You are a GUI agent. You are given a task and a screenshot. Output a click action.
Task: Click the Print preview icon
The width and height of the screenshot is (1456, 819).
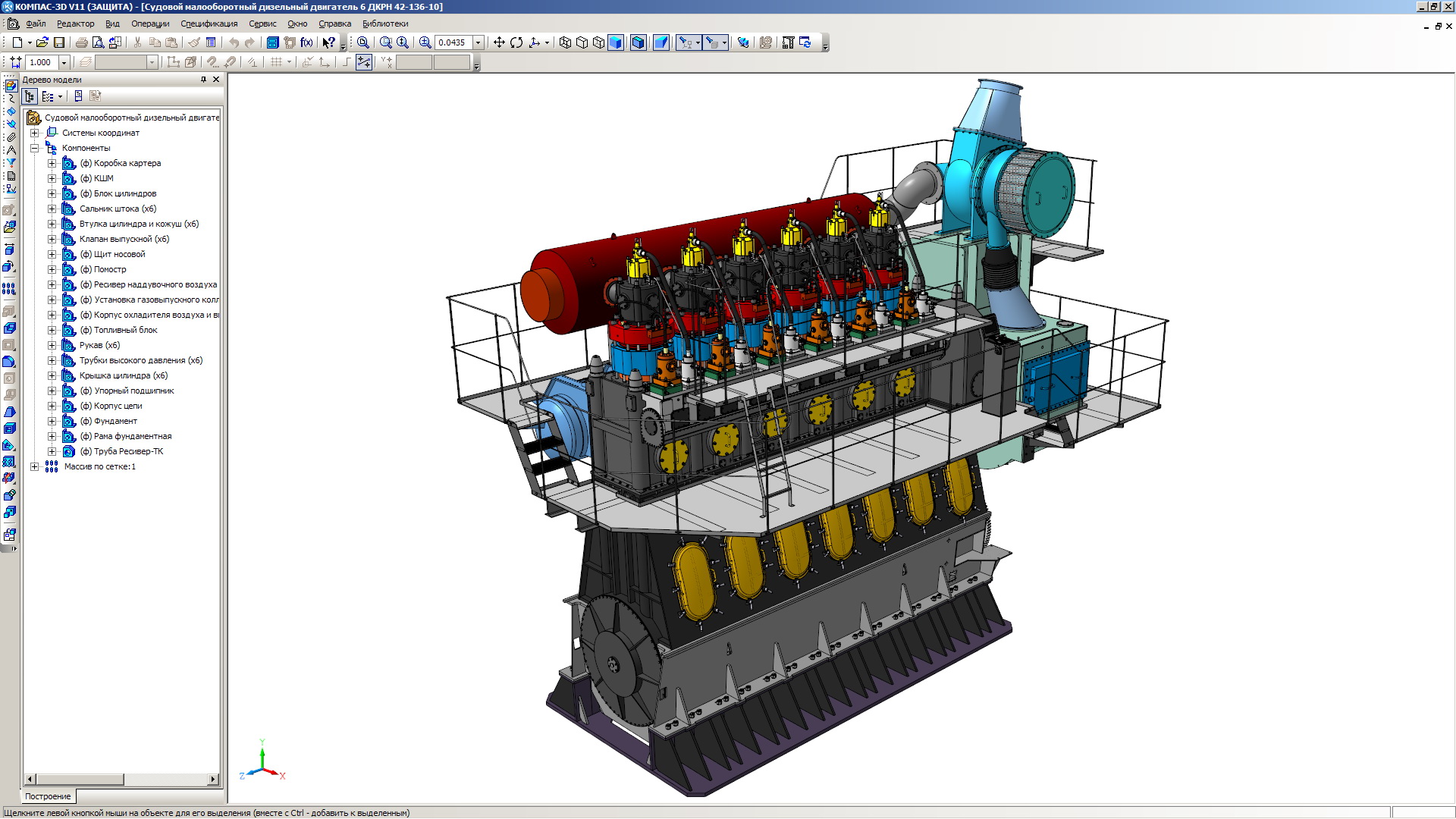[x=98, y=42]
